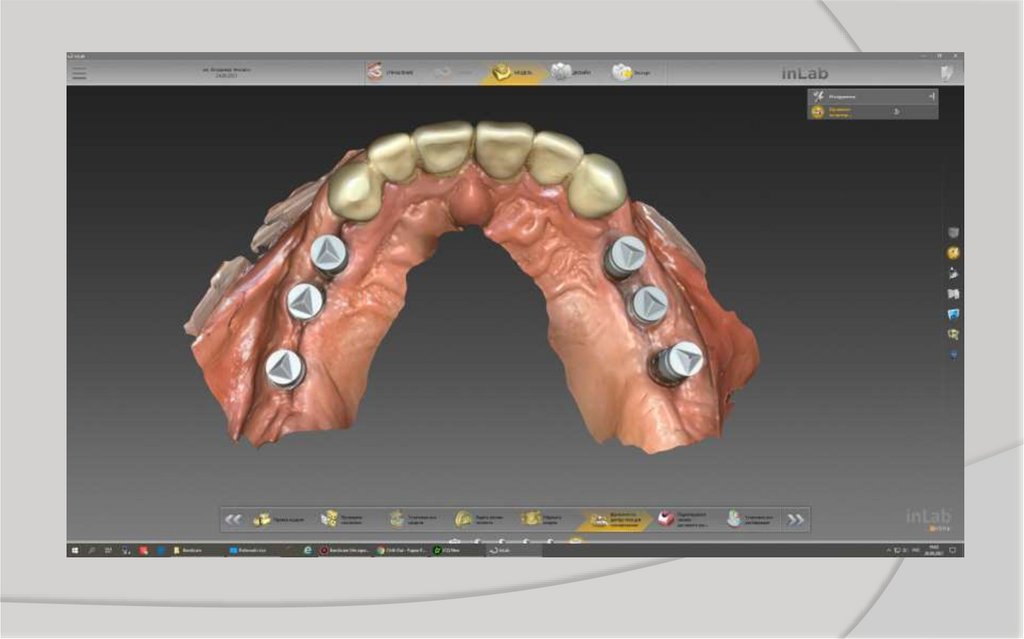Open the blue analysis tools side icon

(953, 314)
